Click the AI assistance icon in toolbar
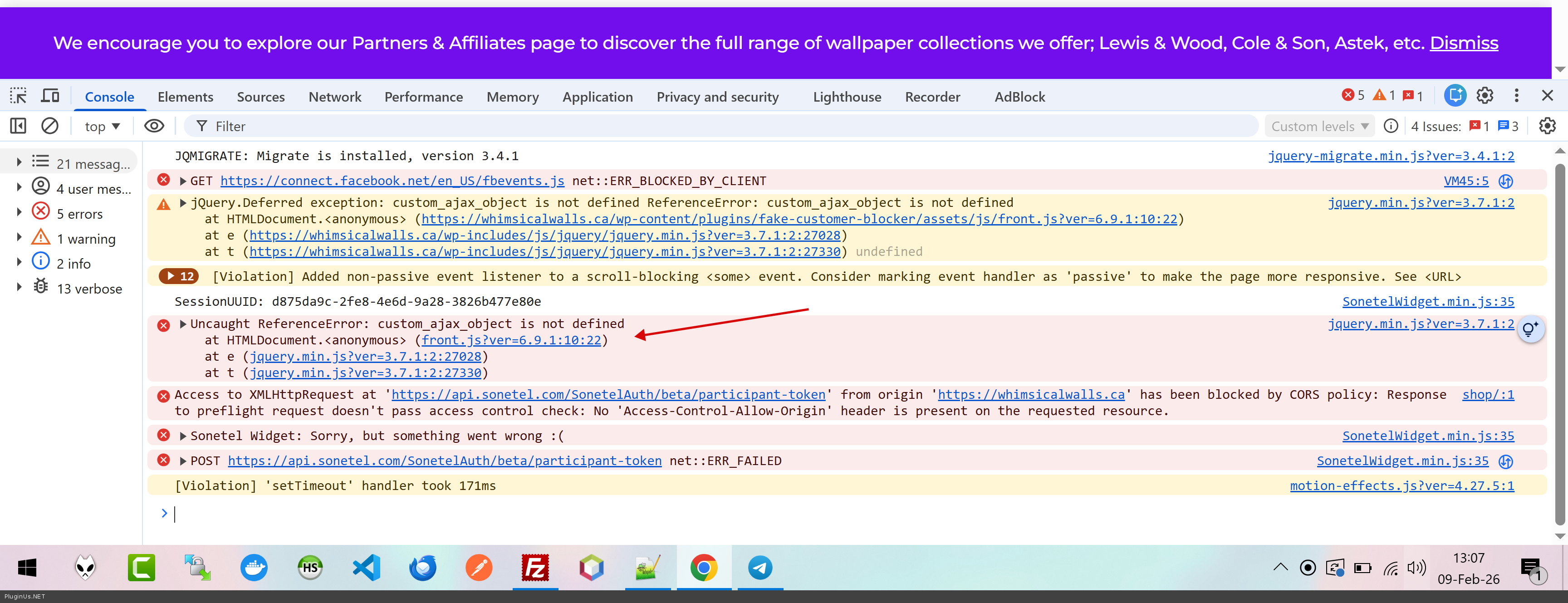Image resolution: width=1568 pixels, height=603 pixels. point(1455,96)
